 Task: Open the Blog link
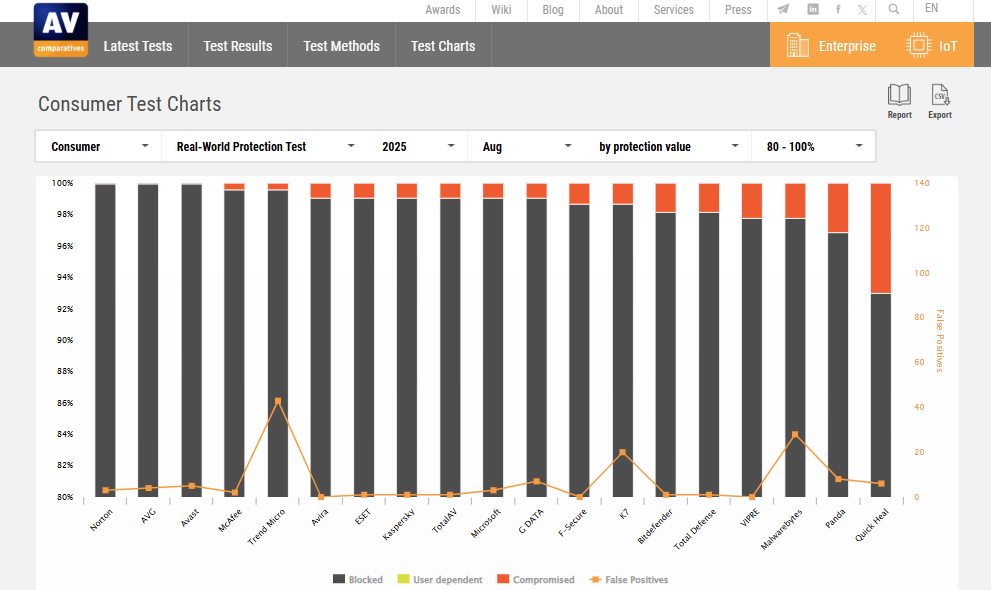click(553, 9)
